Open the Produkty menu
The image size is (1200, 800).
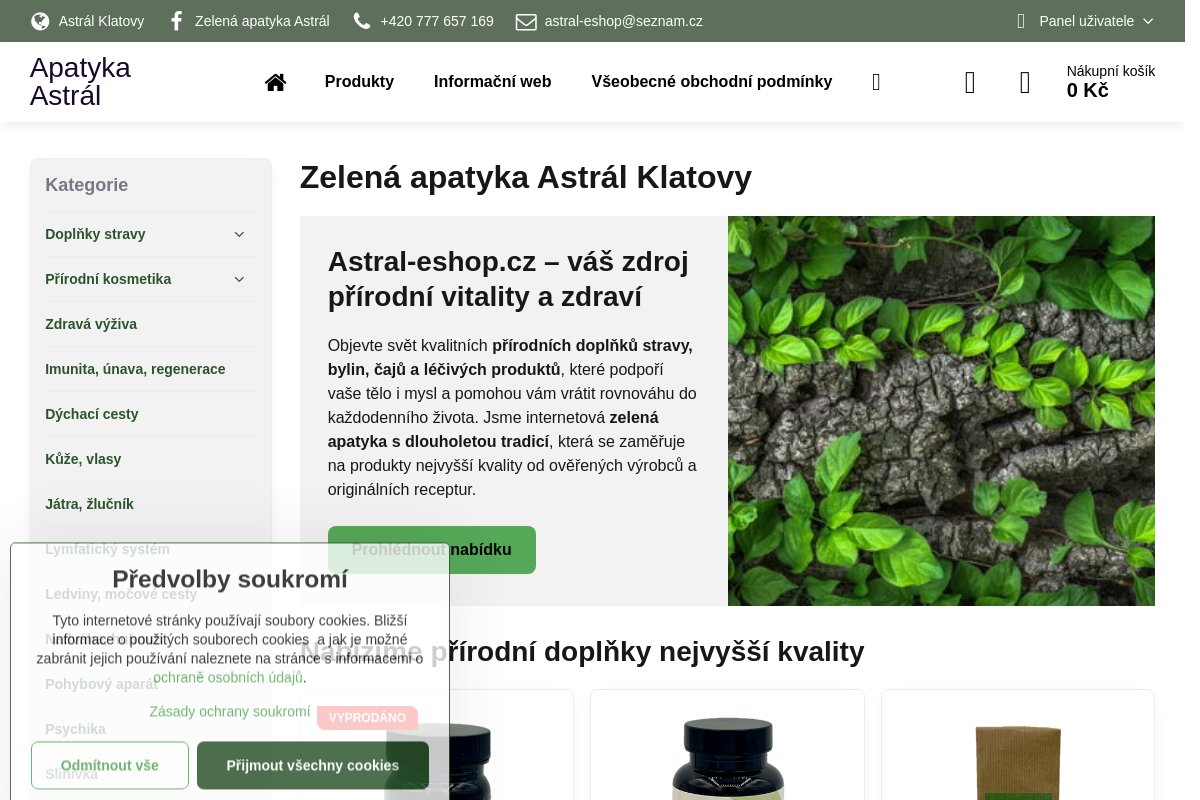tap(359, 82)
